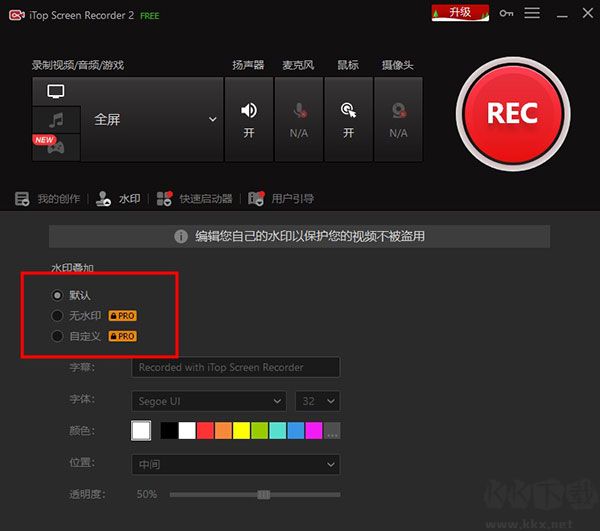Open the license key icon
The image size is (600, 531).
pos(506,13)
